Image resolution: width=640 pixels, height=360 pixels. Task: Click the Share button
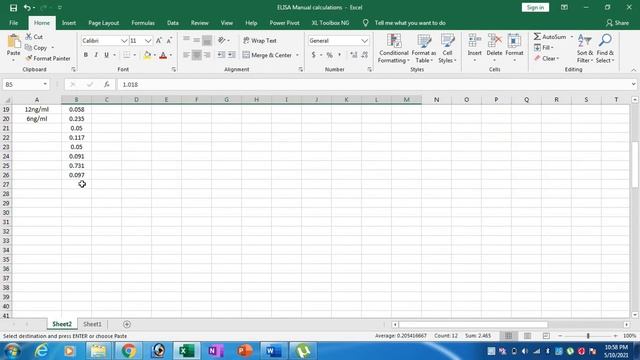tap(618, 23)
